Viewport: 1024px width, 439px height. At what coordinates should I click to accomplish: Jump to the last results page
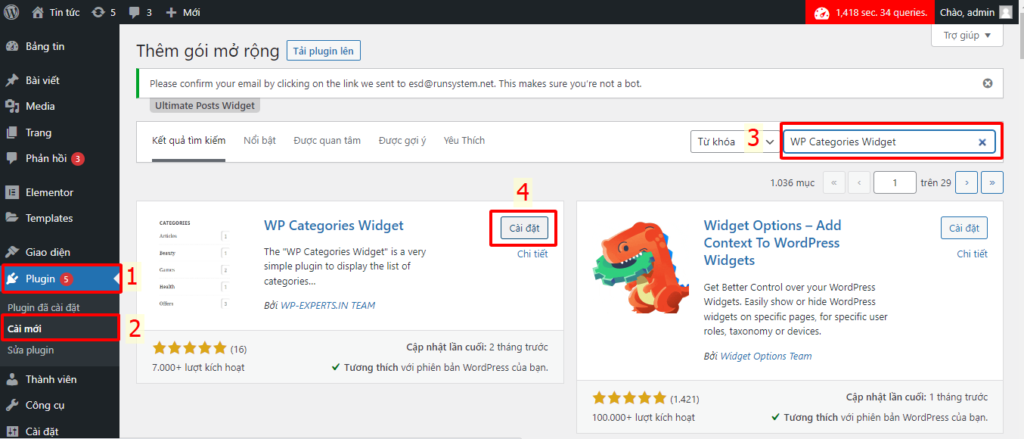coord(992,184)
